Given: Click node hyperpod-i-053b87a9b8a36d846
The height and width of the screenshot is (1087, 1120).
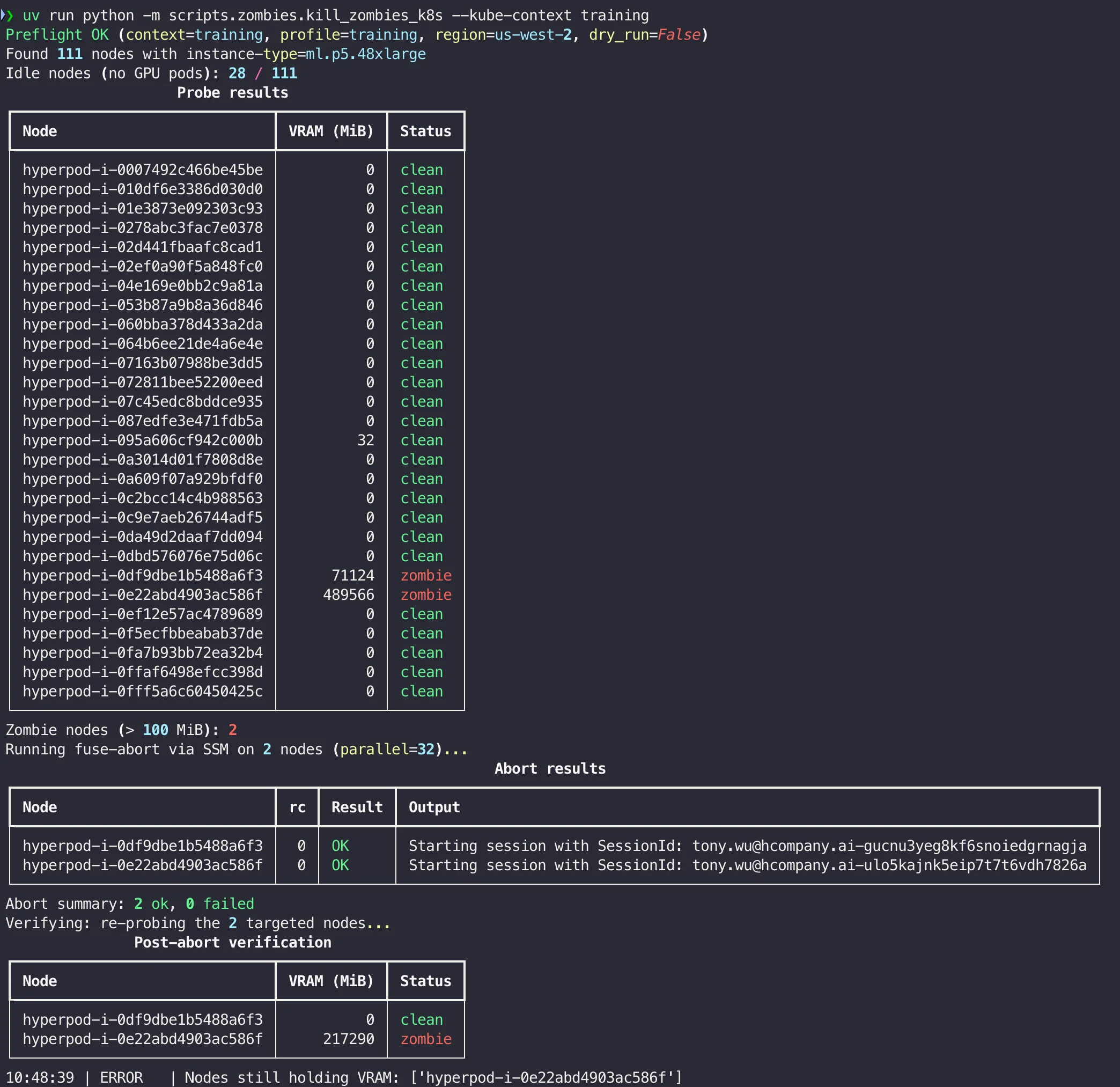Looking at the screenshot, I should (143, 305).
